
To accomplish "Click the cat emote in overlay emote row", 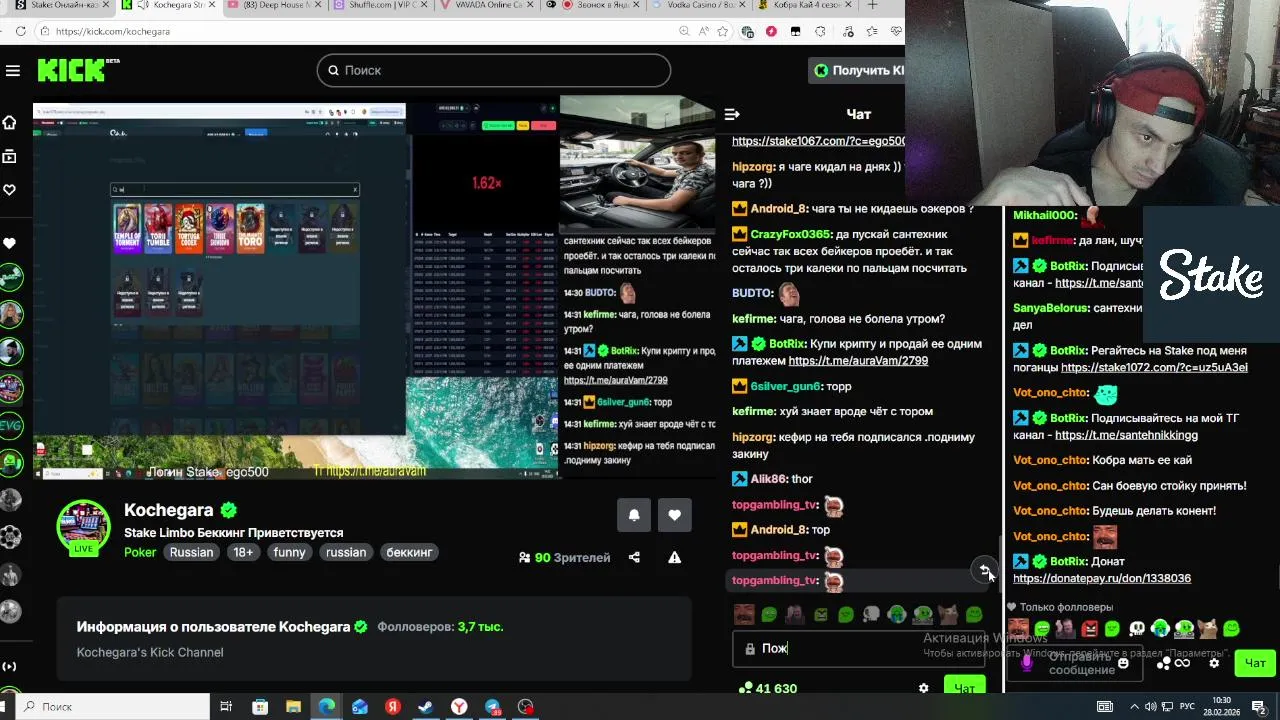I will [1208, 629].
